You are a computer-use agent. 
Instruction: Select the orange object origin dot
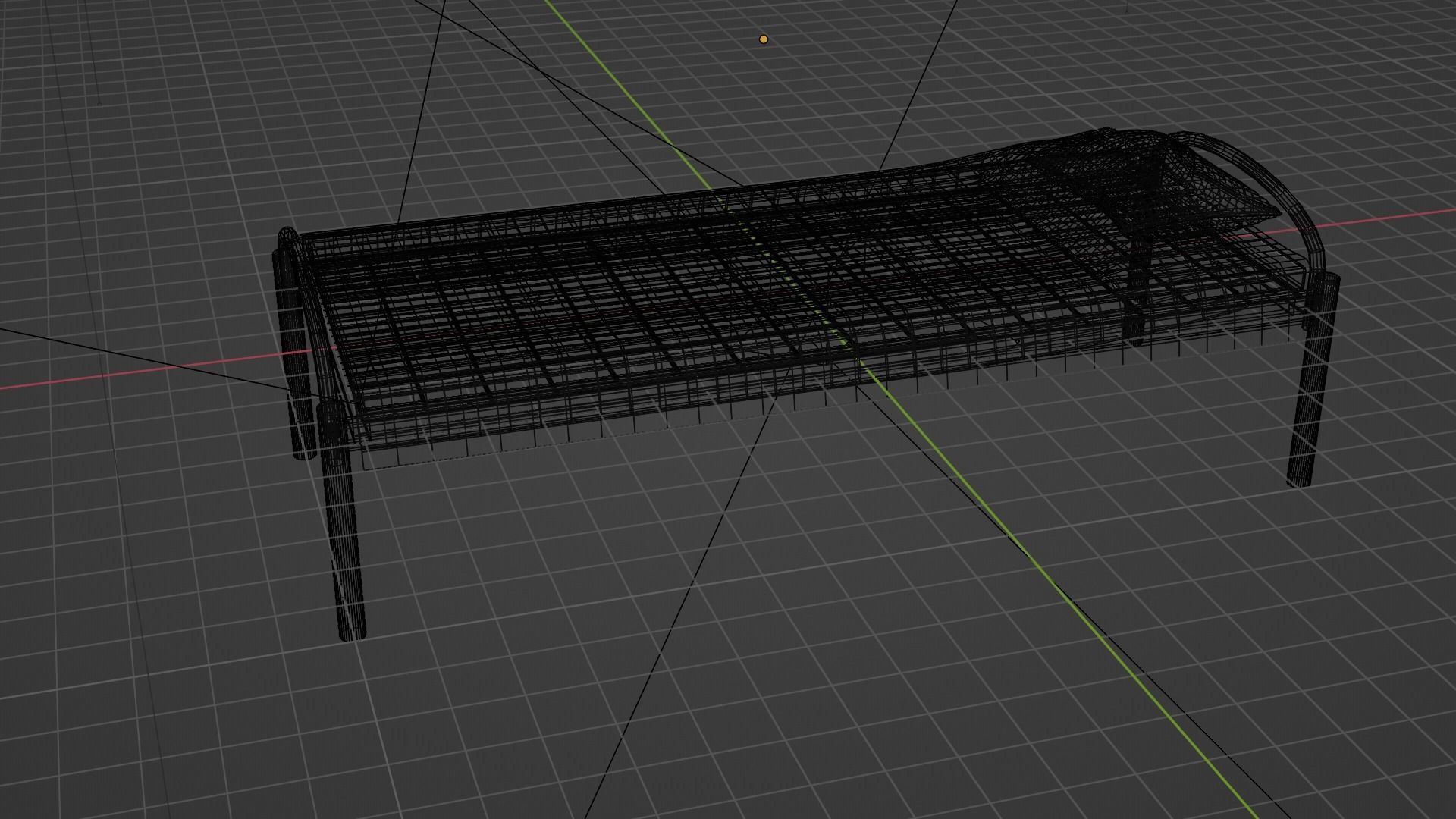coord(764,39)
